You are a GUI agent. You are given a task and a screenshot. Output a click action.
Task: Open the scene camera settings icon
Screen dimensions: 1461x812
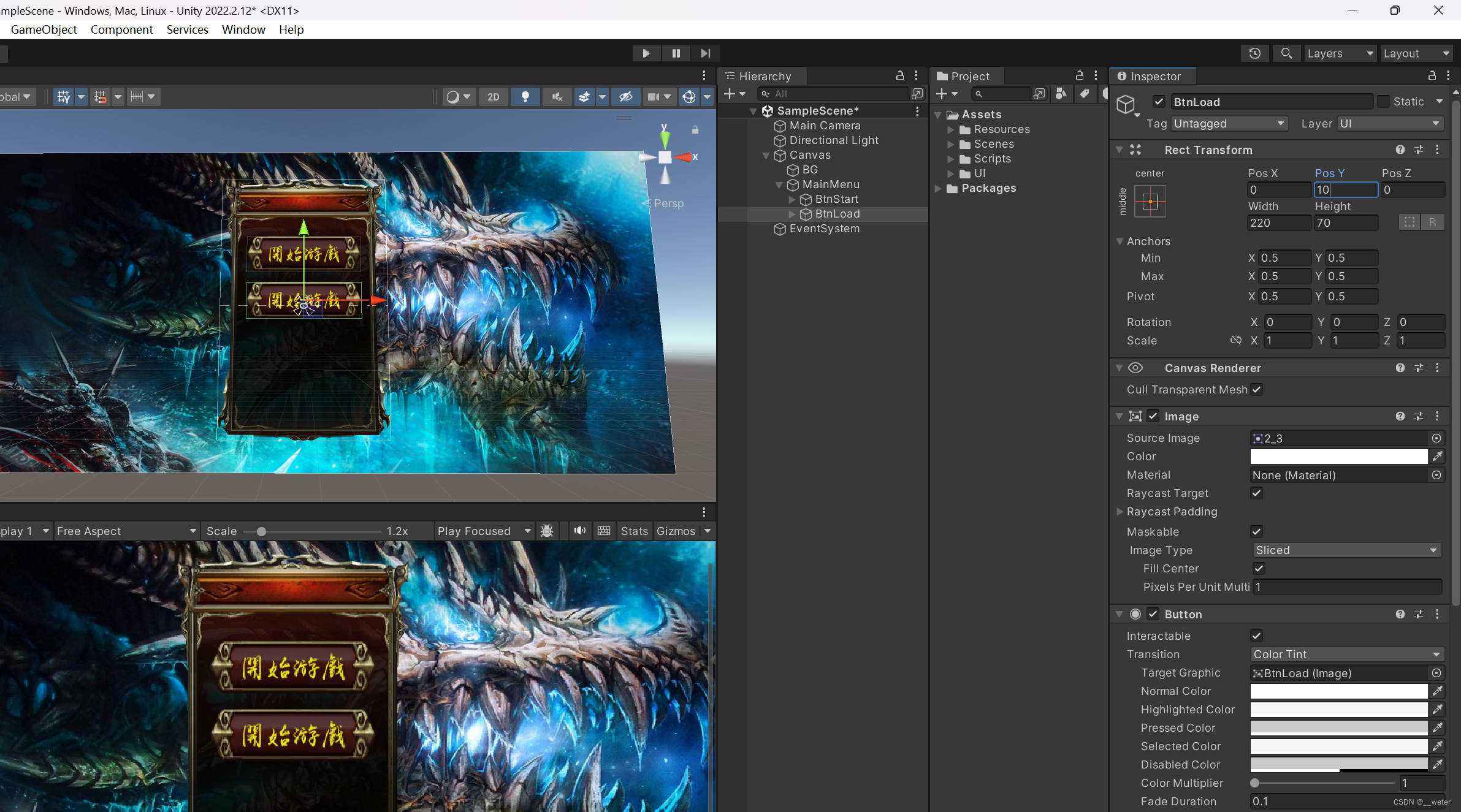pyautogui.click(x=654, y=97)
